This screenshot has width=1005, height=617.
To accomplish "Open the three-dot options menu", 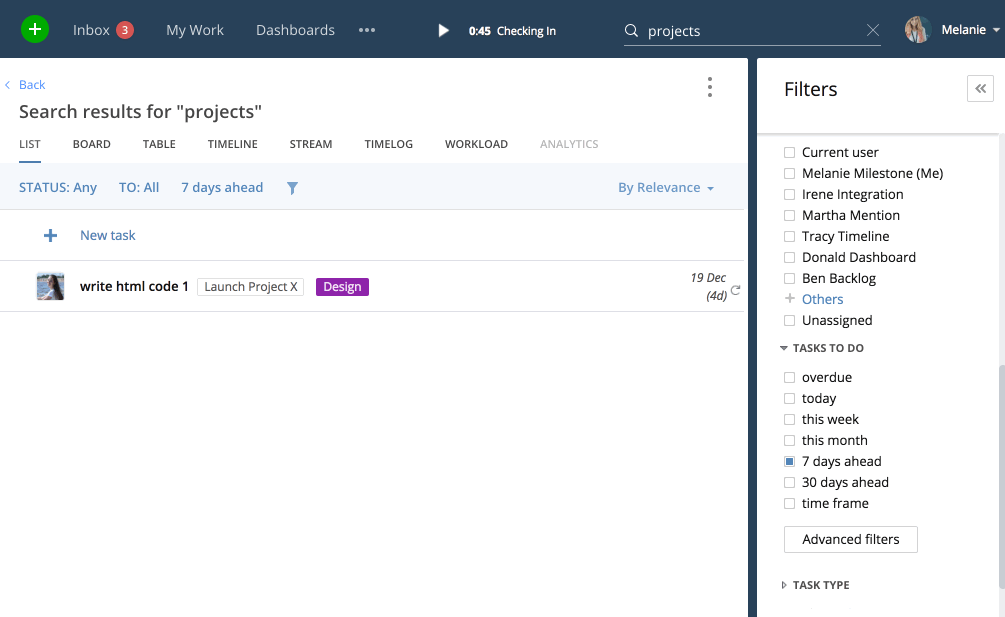I will [709, 88].
